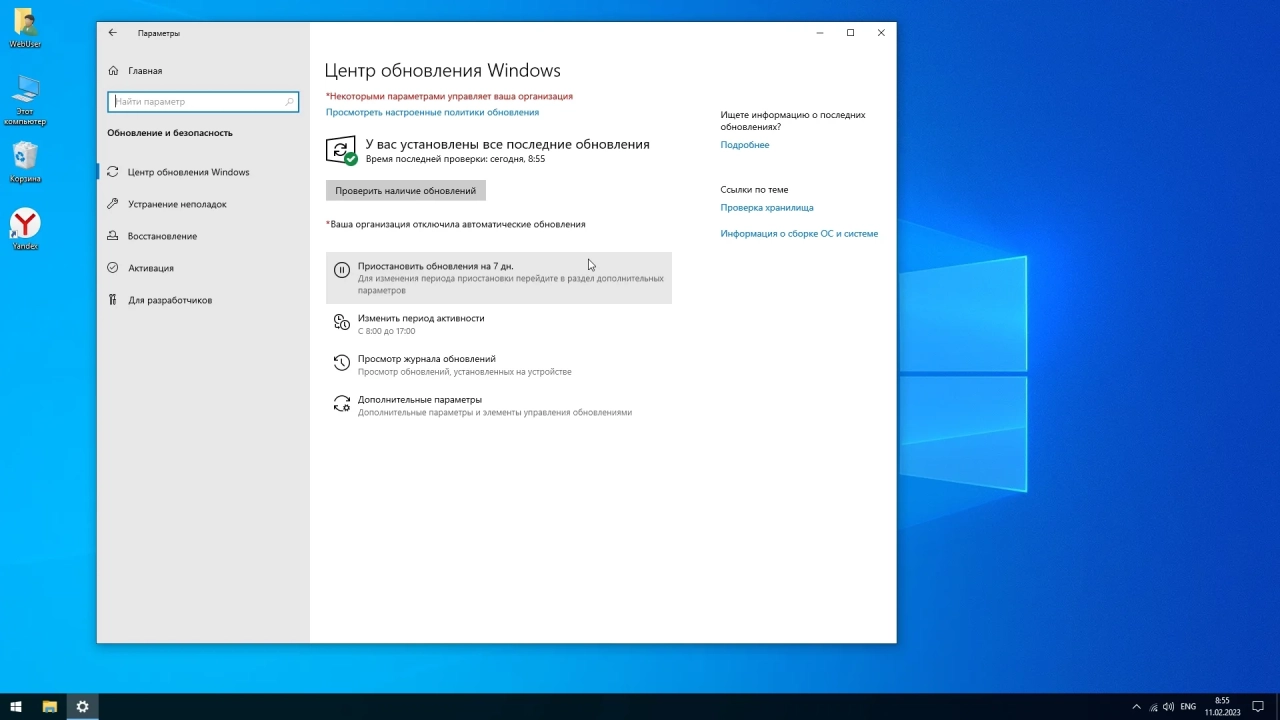1280x720 pixels.
Task: Click Ссылки по теме heading
Action: [754, 189]
